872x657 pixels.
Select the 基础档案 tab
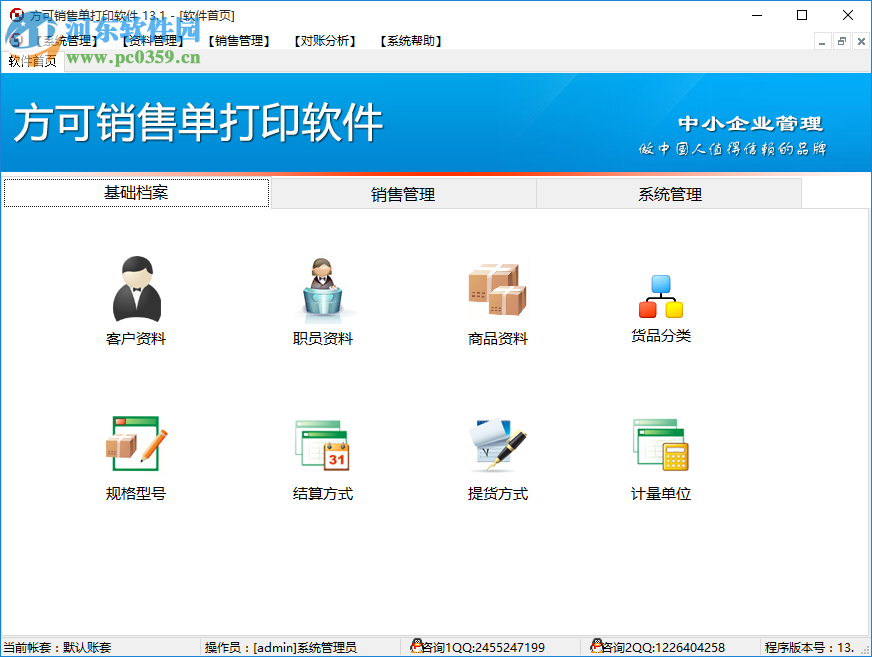click(x=136, y=194)
